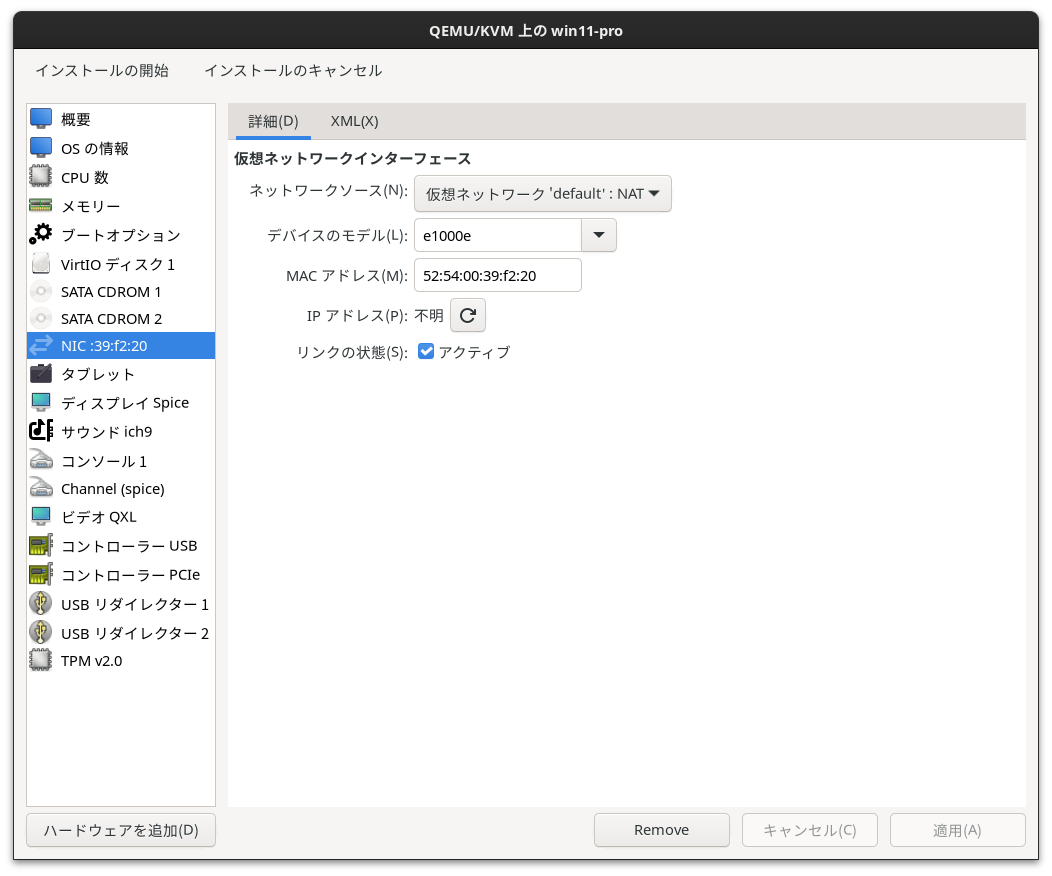
Task: Click the ディスプレイ Spice monitor icon
Action: coord(40,402)
